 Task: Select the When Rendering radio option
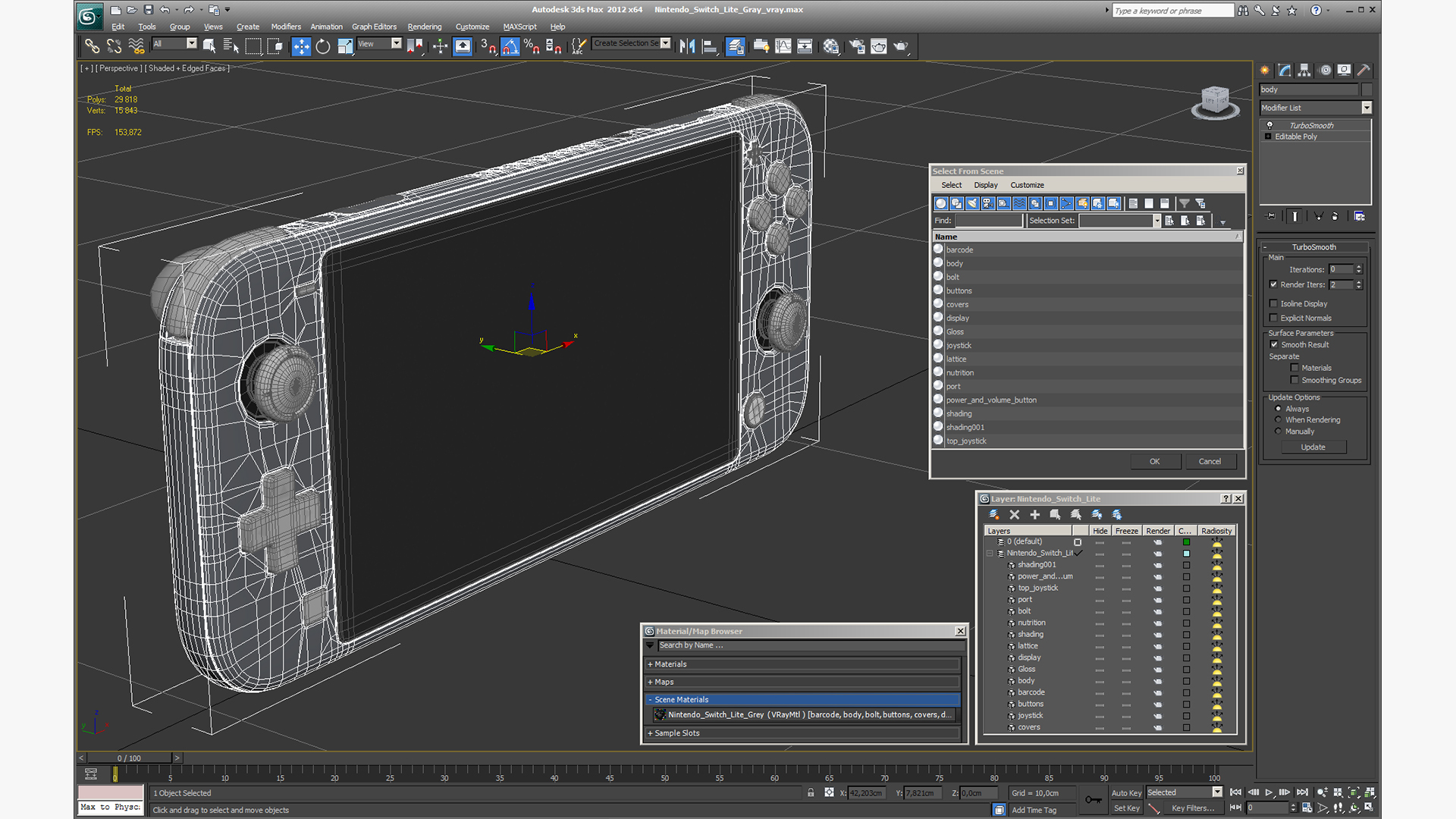(1279, 419)
